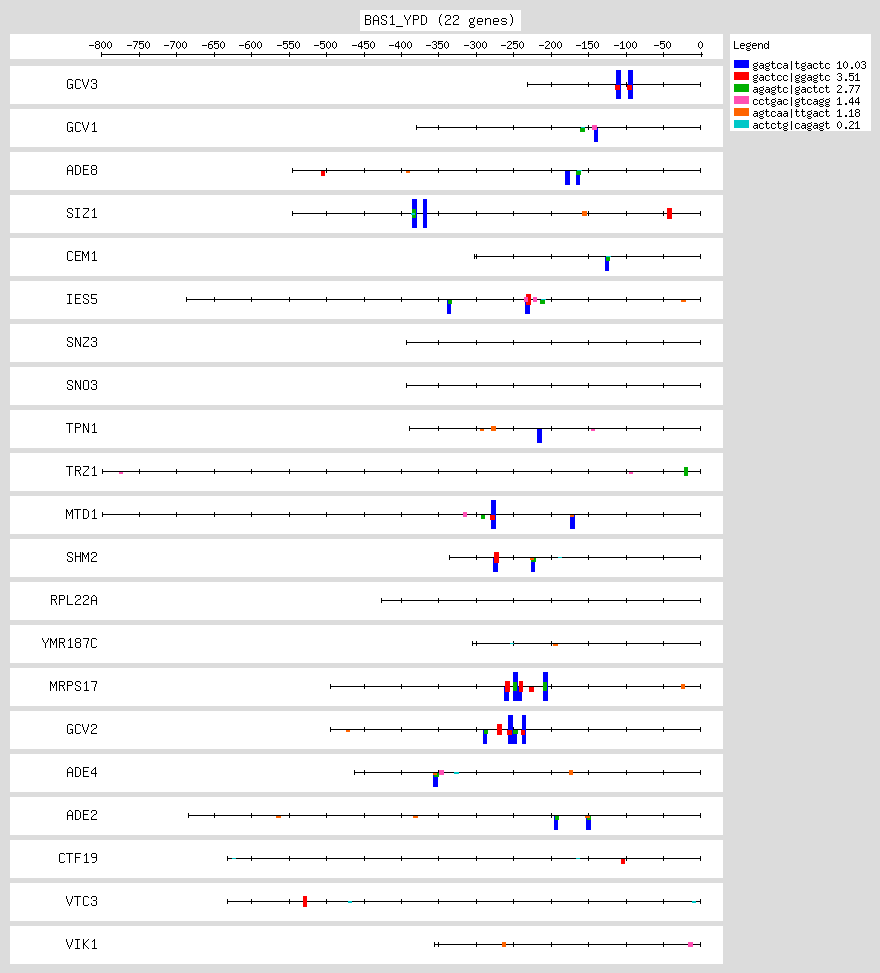880x973 pixels.
Task: Click the blue marker on the TPN1 track
Action: pyautogui.click(x=539, y=436)
